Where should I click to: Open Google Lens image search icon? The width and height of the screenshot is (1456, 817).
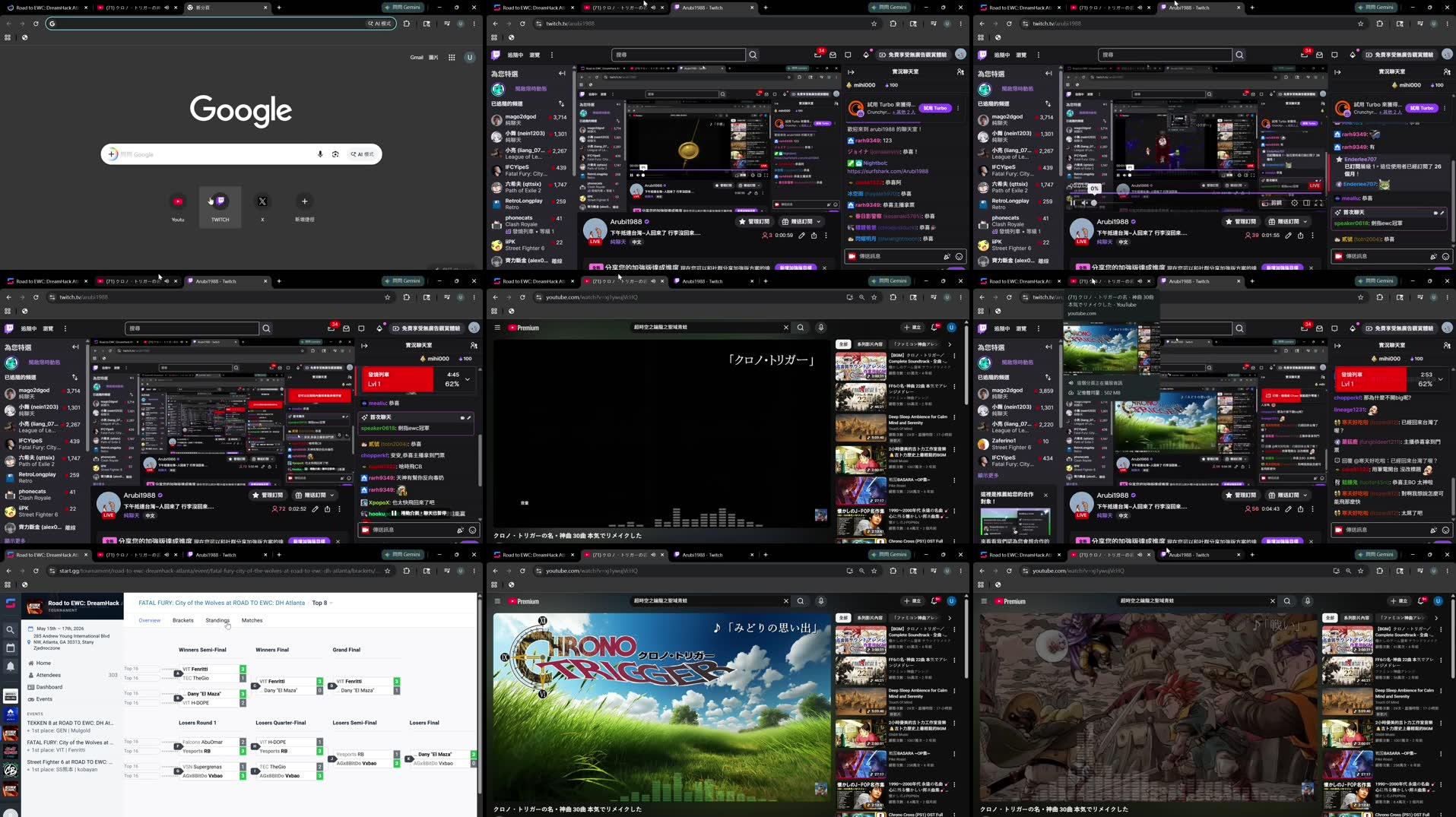(x=335, y=154)
